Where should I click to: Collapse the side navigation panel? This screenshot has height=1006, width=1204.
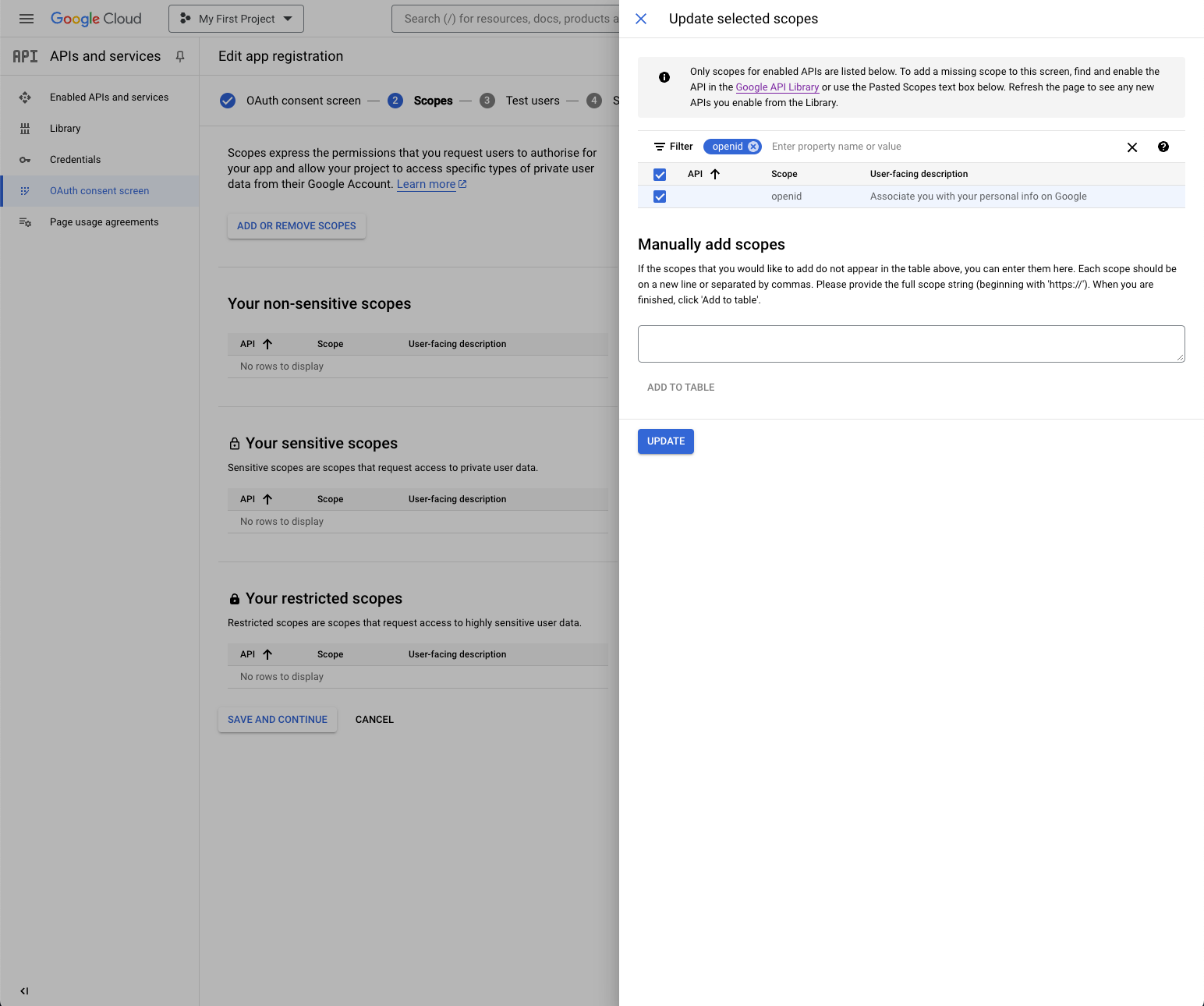(24, 991)
